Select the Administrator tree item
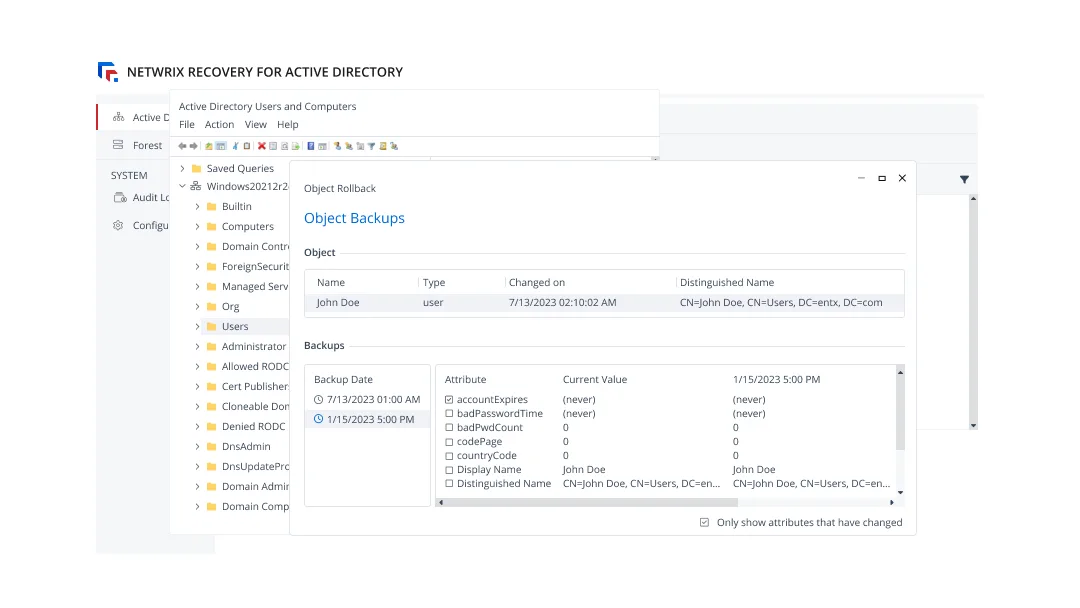Viewport: 1080px width, 608px height. pos(253,346)
